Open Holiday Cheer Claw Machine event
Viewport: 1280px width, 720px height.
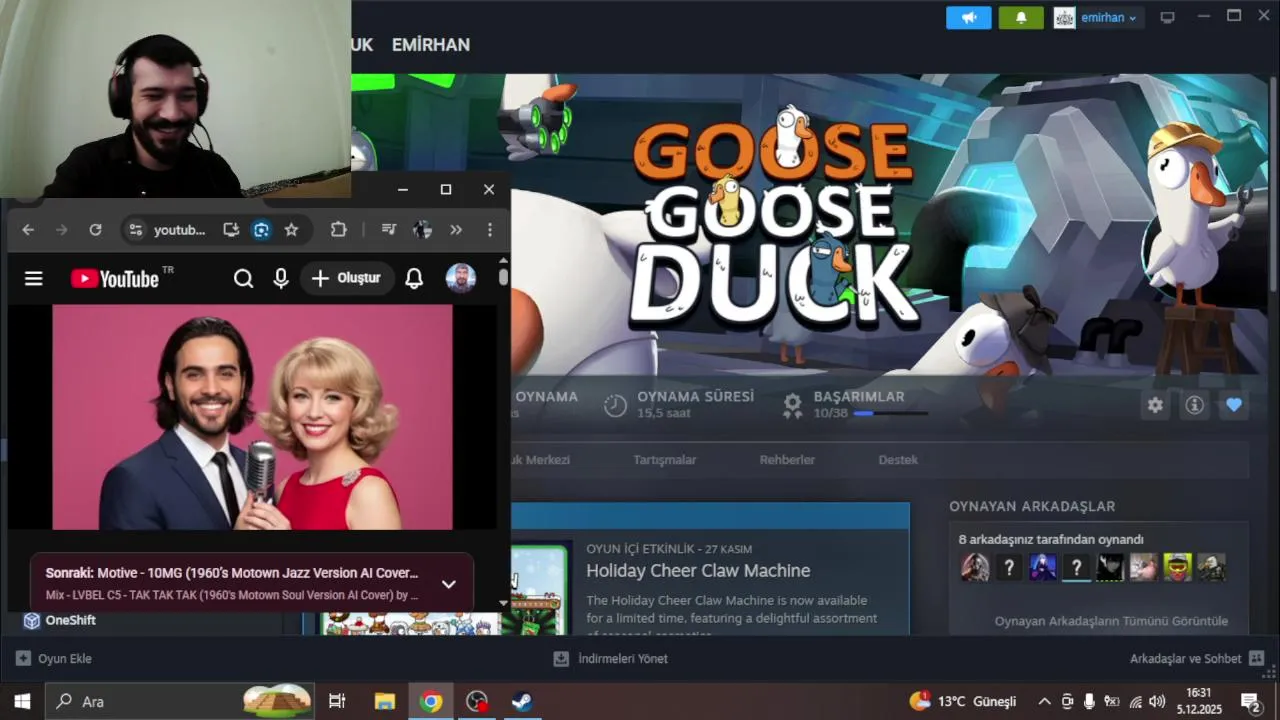[698, 571]
